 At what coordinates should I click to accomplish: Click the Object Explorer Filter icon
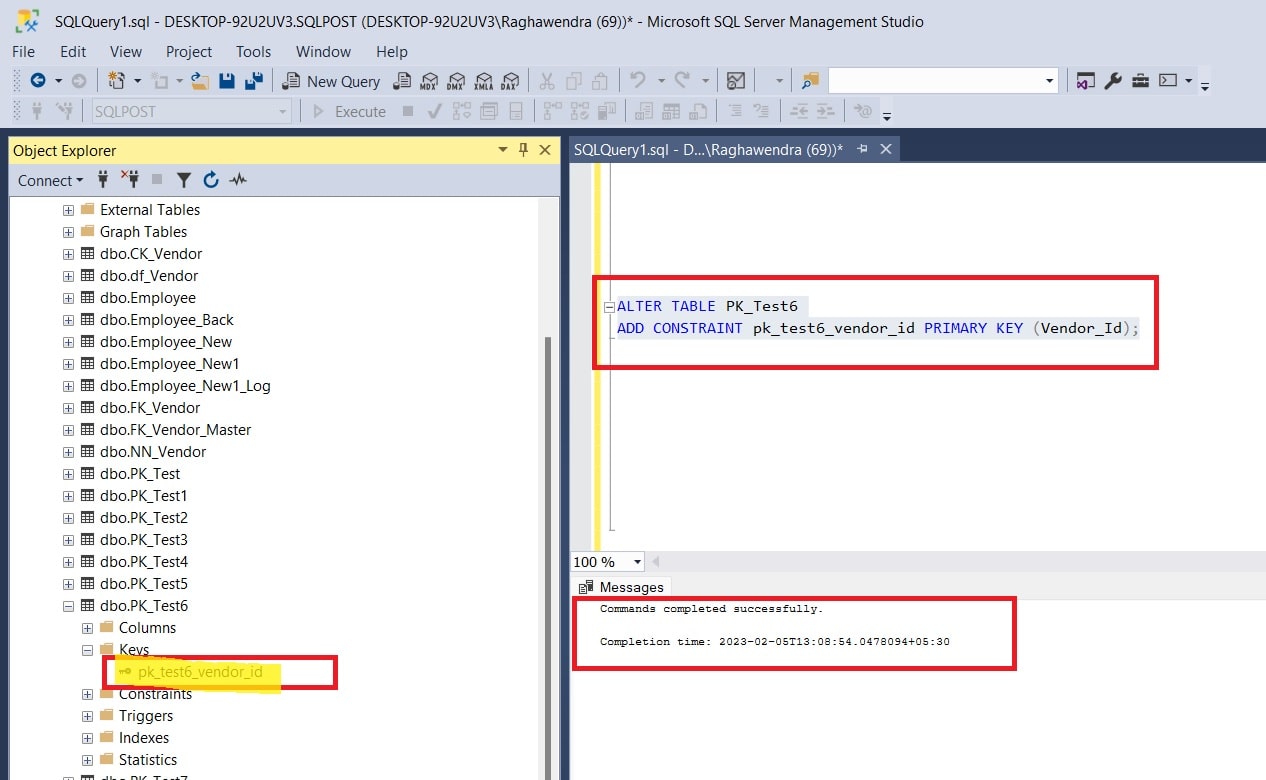pos(184,180)
